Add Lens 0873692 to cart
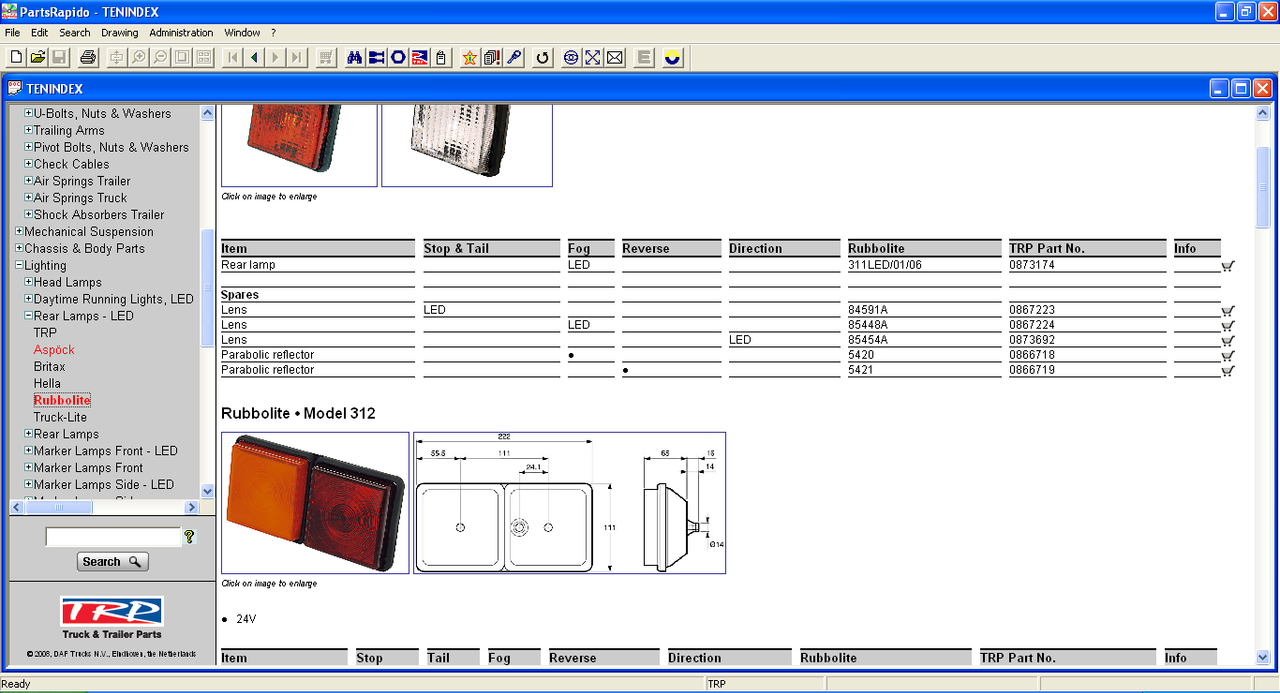The width and height of the screenshot is (1280, 693). (x=1227, y=341)
